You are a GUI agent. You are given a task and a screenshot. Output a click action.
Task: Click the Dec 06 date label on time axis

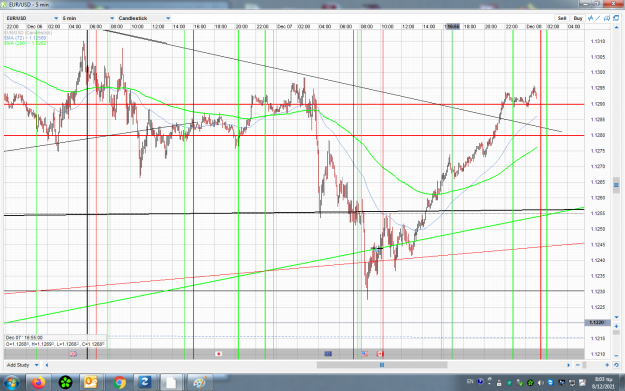[x=34, y=27]
